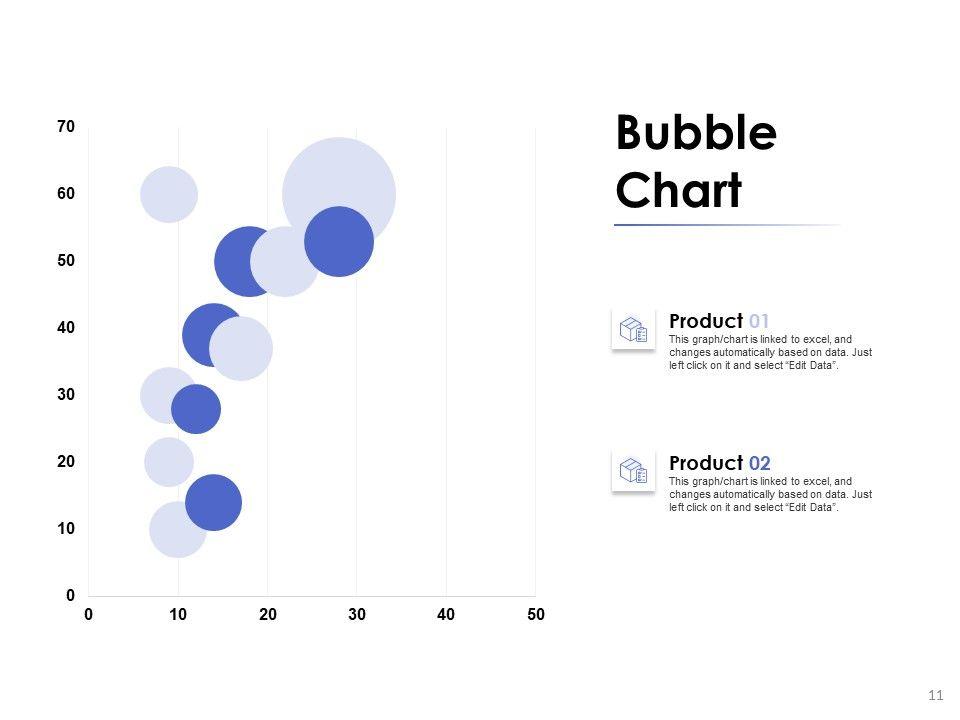The width and height of the screenshot is (960, 720).
Task: Click the description text under Product 02
Action: [770, 494]
